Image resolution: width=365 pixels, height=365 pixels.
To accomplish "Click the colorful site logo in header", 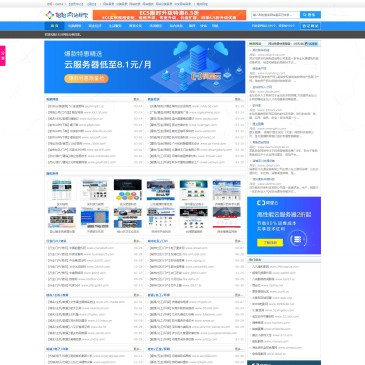I will click(66, 15).
